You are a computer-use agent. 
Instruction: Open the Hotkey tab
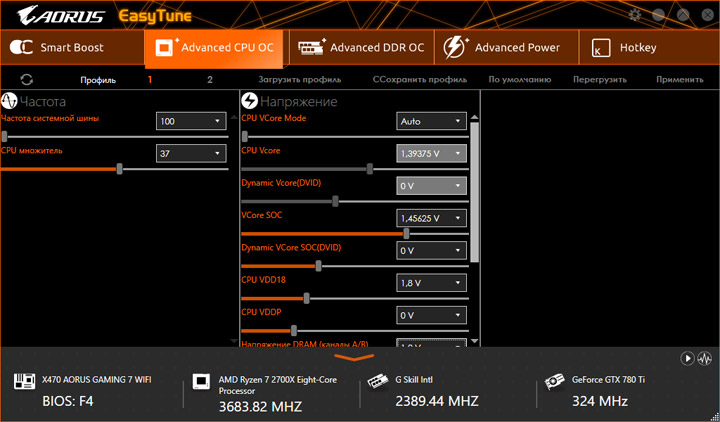[649, 47]
